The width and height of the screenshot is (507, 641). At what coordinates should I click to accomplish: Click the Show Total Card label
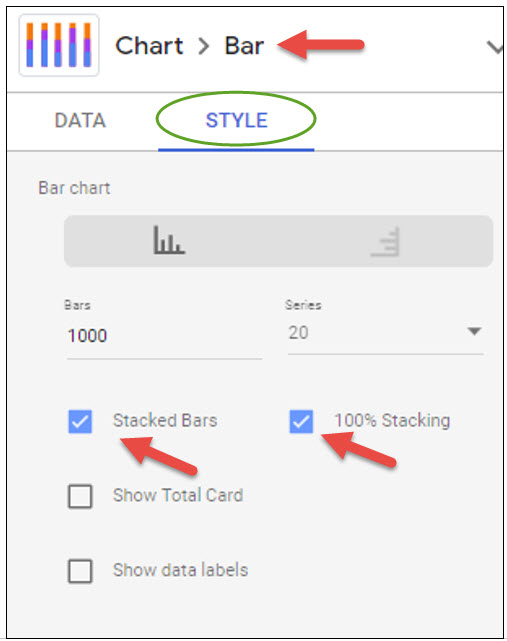(178, 495)
